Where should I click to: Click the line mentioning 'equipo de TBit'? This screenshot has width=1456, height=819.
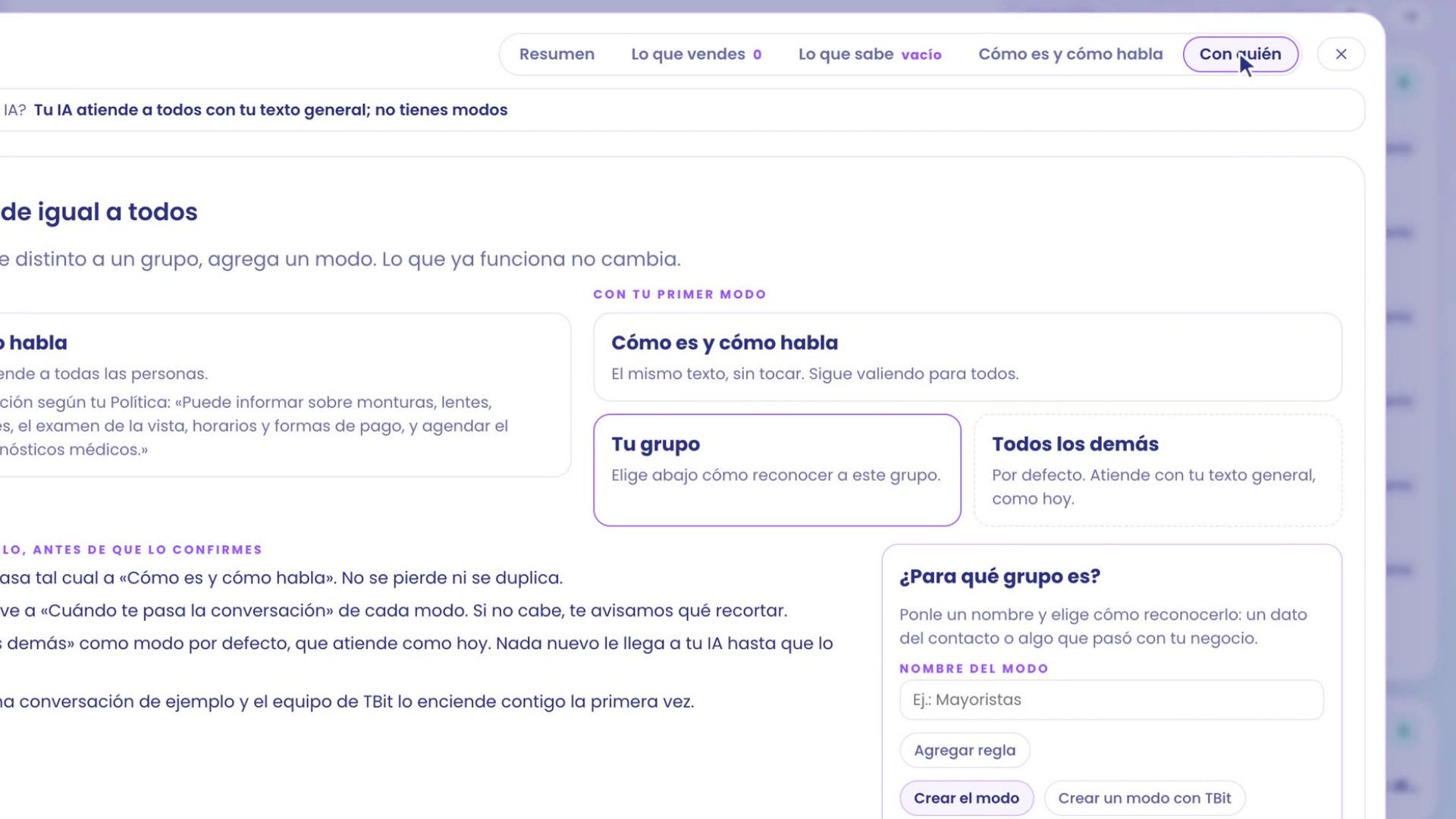(347, 701)
